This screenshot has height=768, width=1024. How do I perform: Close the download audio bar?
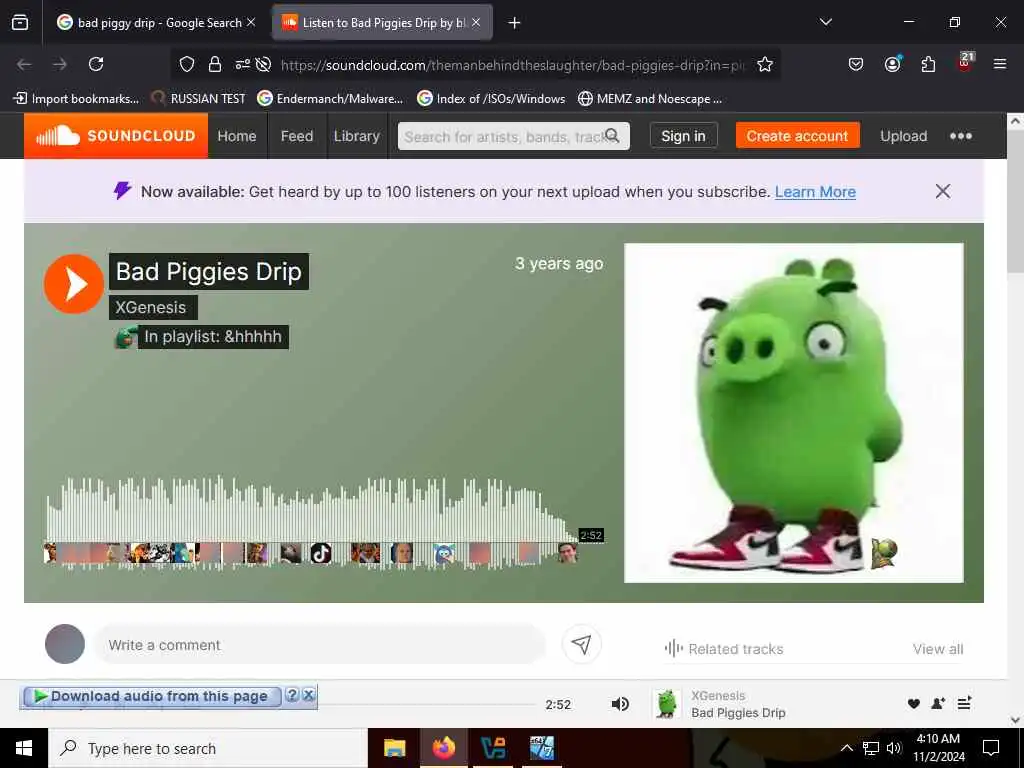309,695
